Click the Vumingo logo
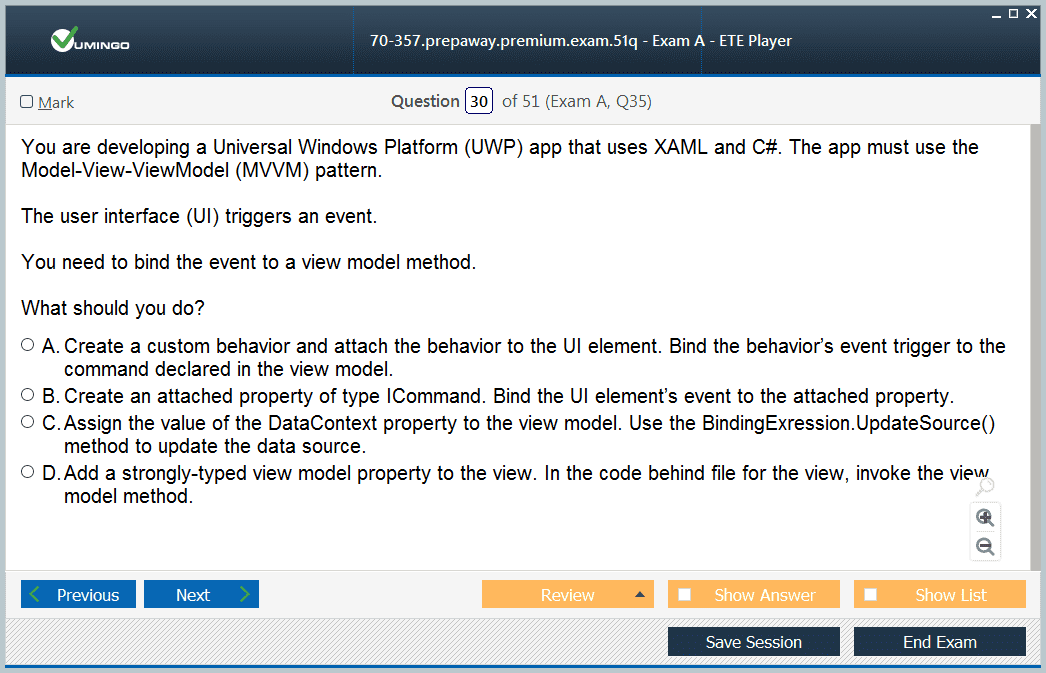Viewport: 1046px width, 673px height. [90, 41]
